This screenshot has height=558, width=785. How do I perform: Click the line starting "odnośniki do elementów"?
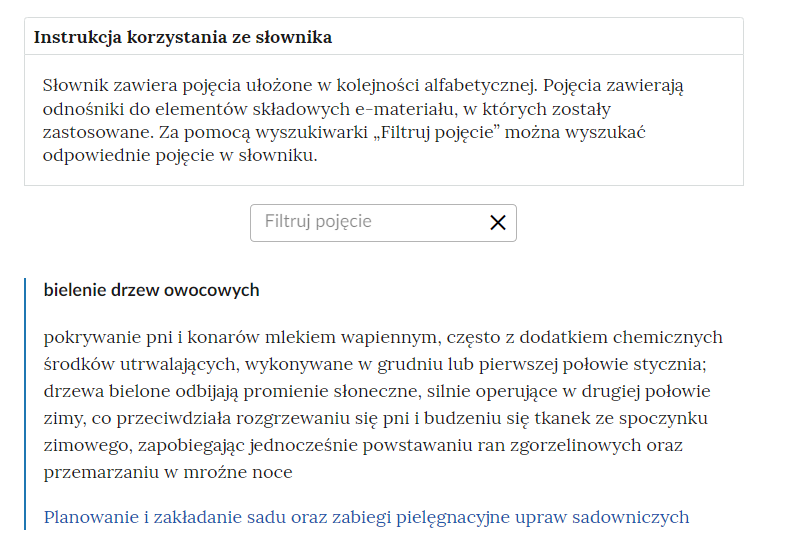coord(326,109)
